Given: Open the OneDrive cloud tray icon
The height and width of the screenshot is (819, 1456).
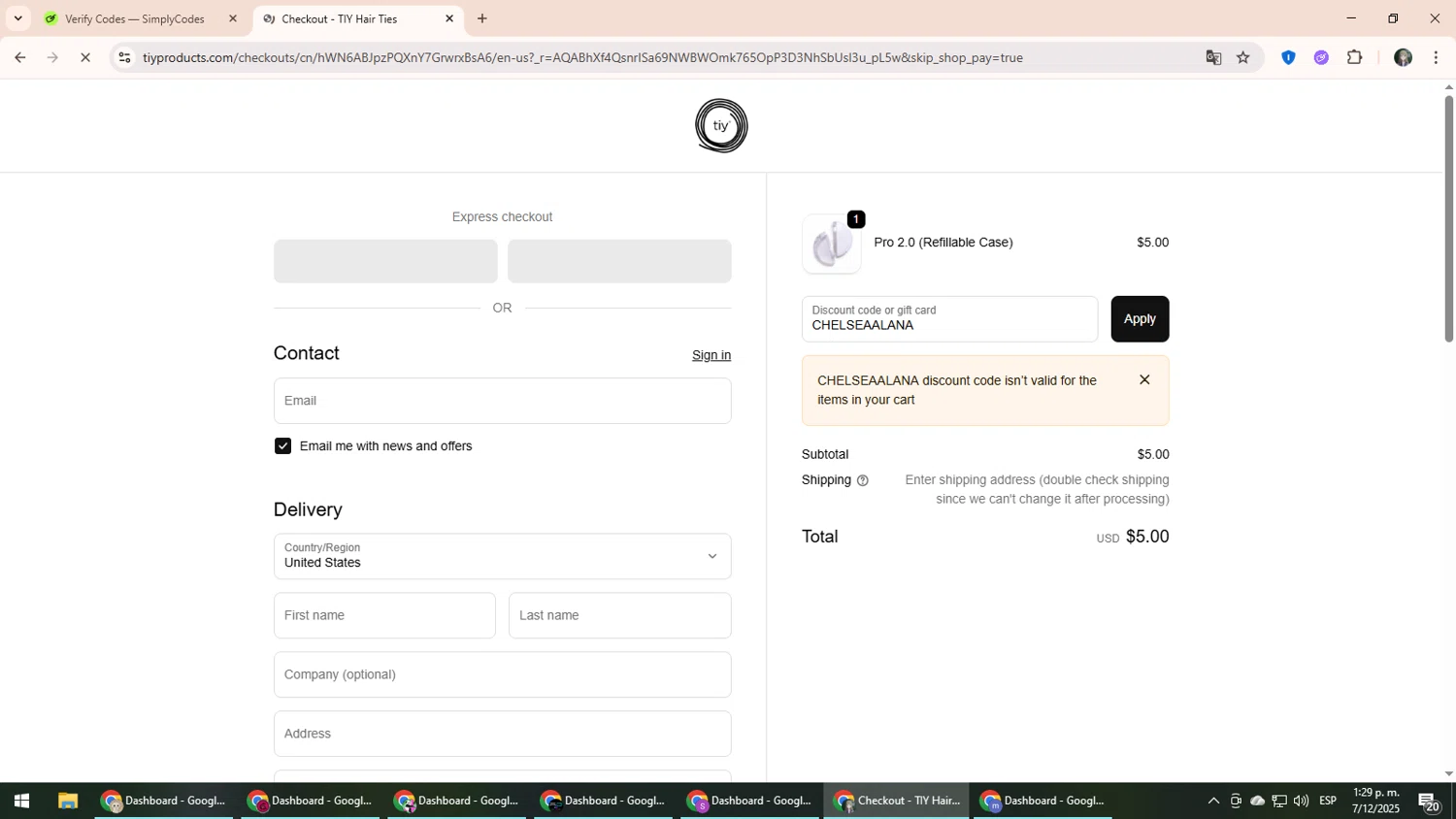Looking at the screenshot, I should (x=1257, y=801).
